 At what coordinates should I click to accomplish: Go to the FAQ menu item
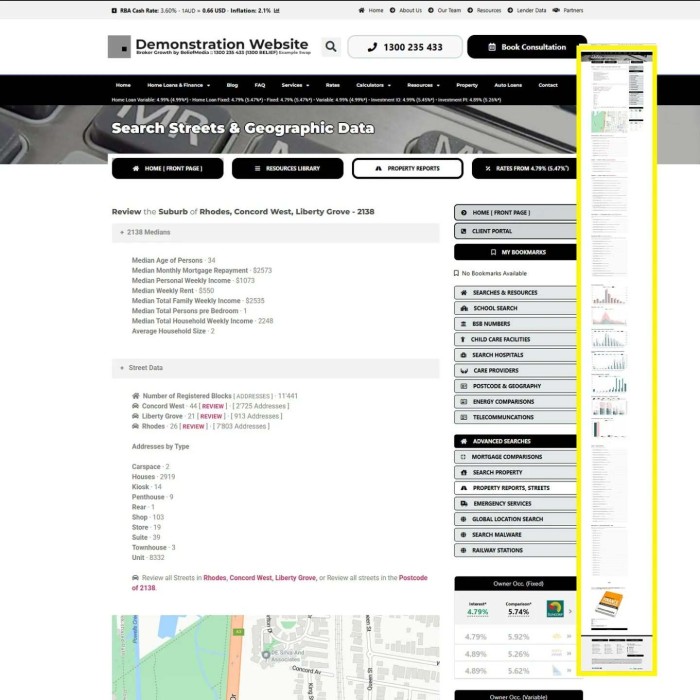[x=260, y=85]
